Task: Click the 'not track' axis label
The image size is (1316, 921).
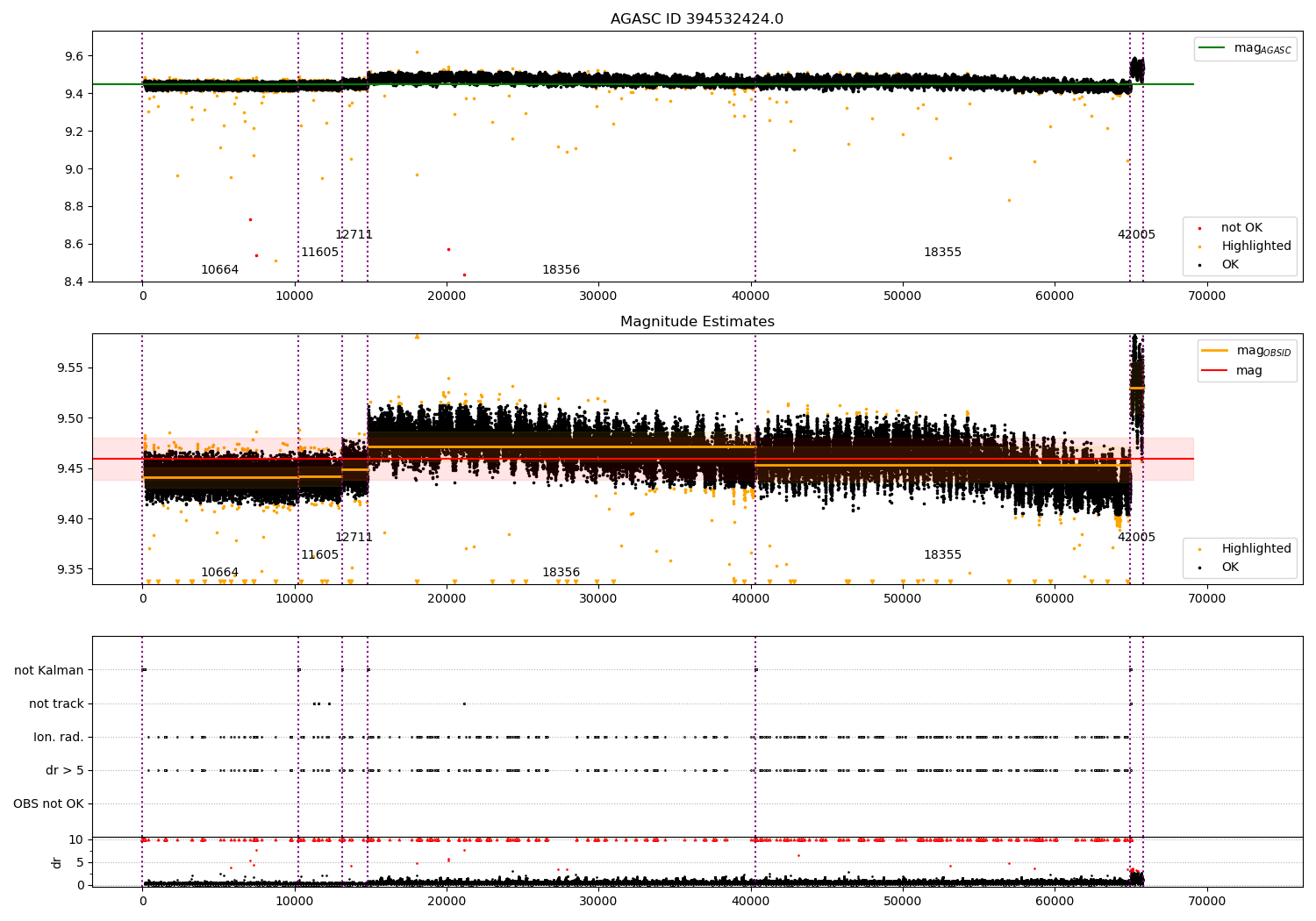Action: pyautogui.click(x=56, y=703)
